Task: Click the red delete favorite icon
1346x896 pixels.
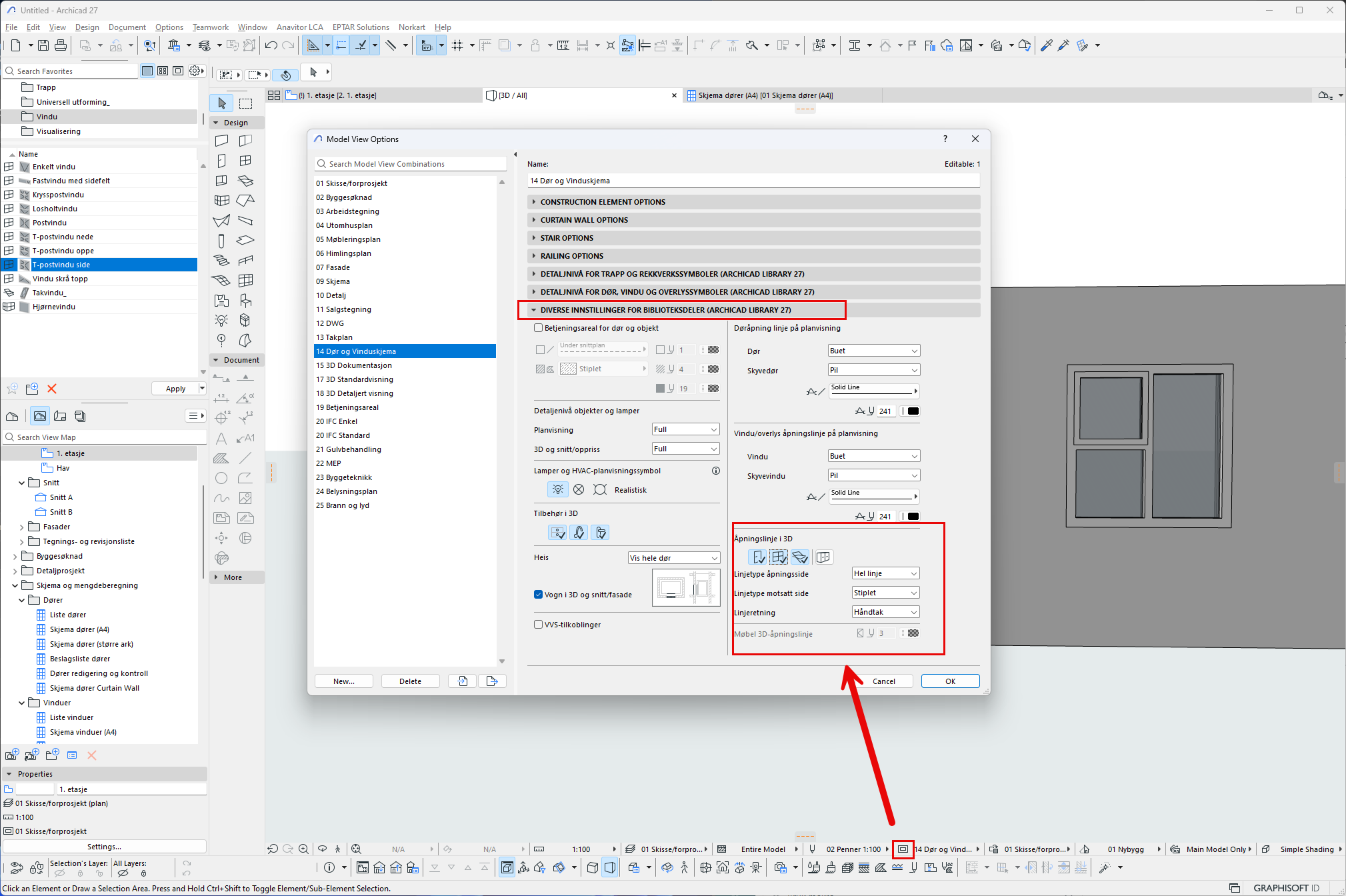Action: click(x=52, y=389)
